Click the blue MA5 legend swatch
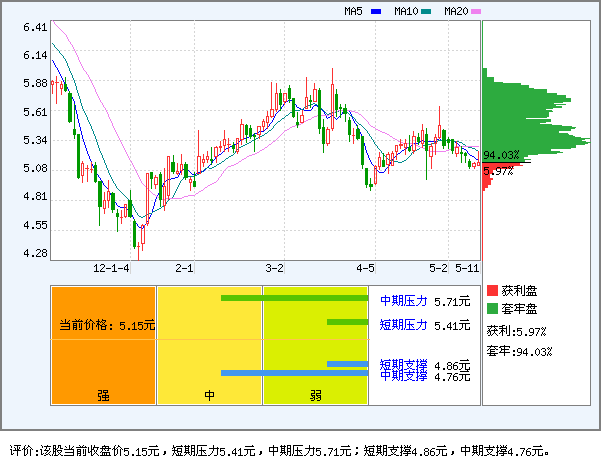The width and height of the screenshot is (601, 456). [376, 12]
